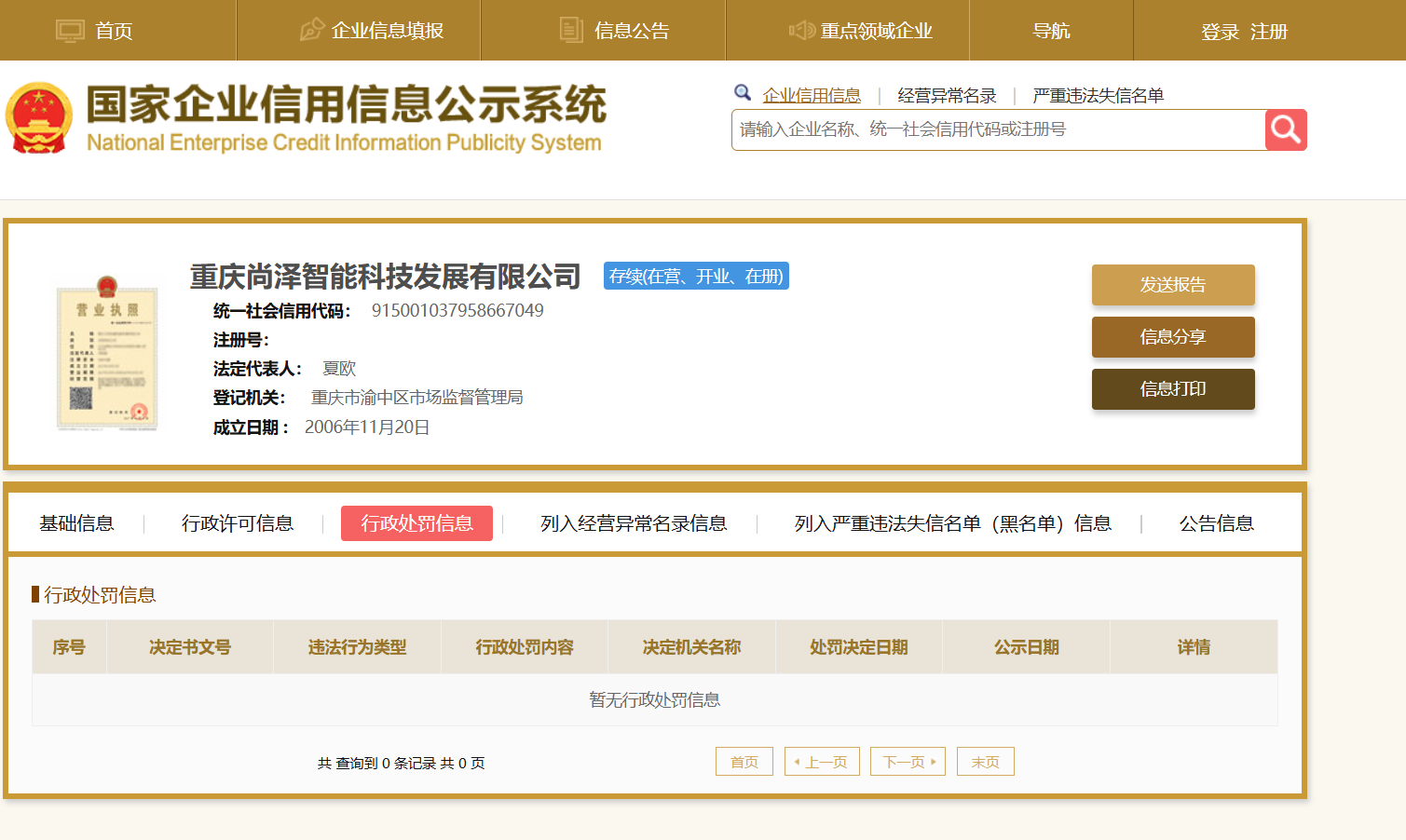Screen dimensions: 1406x840
Task: Select the 行政处罚信息 tab
Action: [x=416, y=523]
